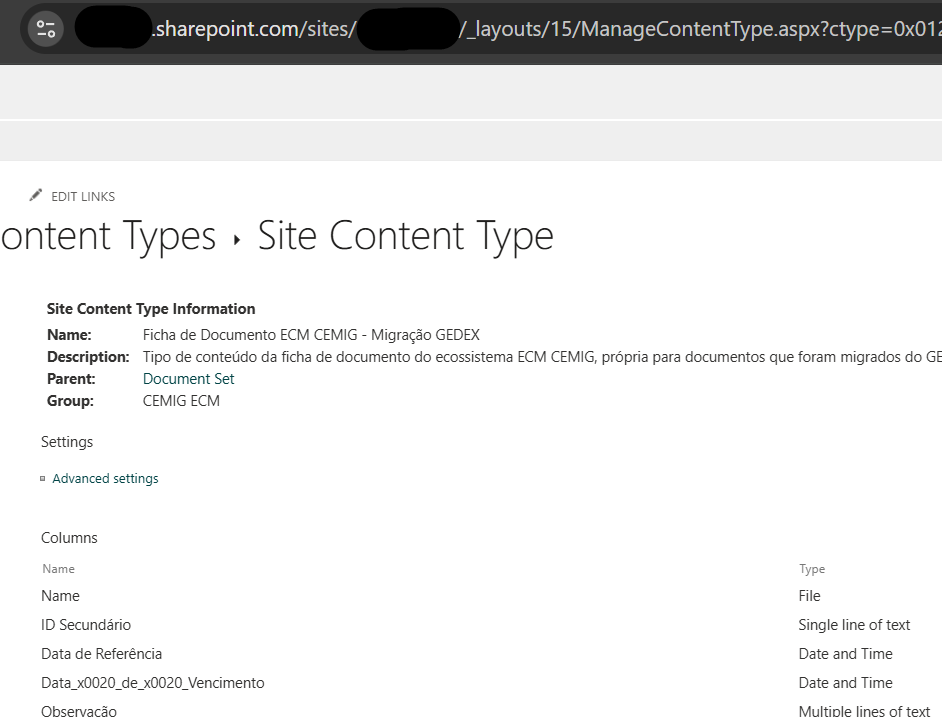This screenshot has height=717, width=942.
Task: Click the Site Content Type page title
Action: point(406,236)
